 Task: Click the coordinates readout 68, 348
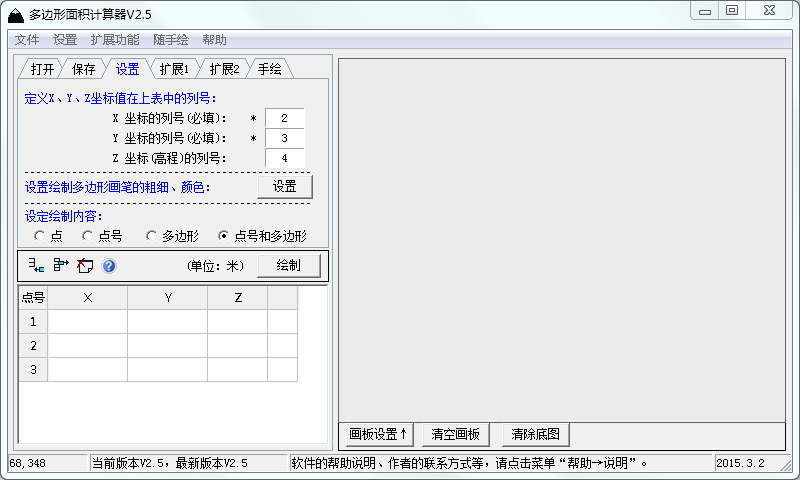(28, 463)
